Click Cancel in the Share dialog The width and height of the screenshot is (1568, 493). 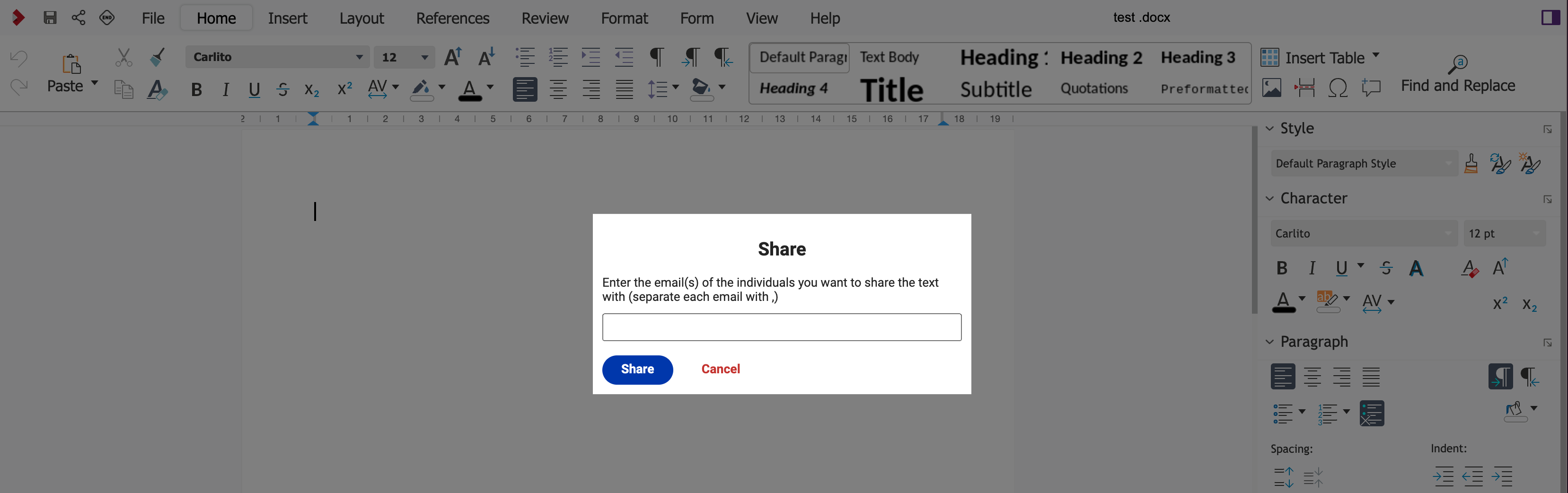point(720,369)
